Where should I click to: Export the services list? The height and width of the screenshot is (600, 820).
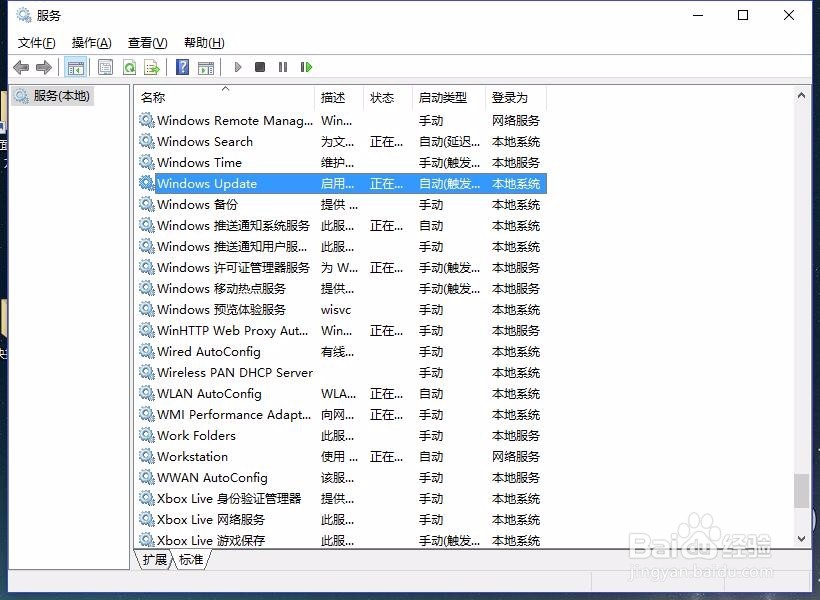[x=152, y=67]
